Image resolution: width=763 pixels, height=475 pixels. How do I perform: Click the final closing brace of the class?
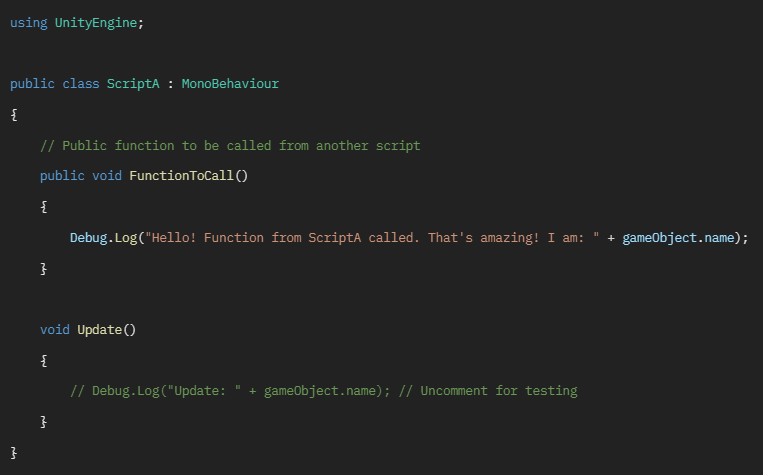[14, 453]
